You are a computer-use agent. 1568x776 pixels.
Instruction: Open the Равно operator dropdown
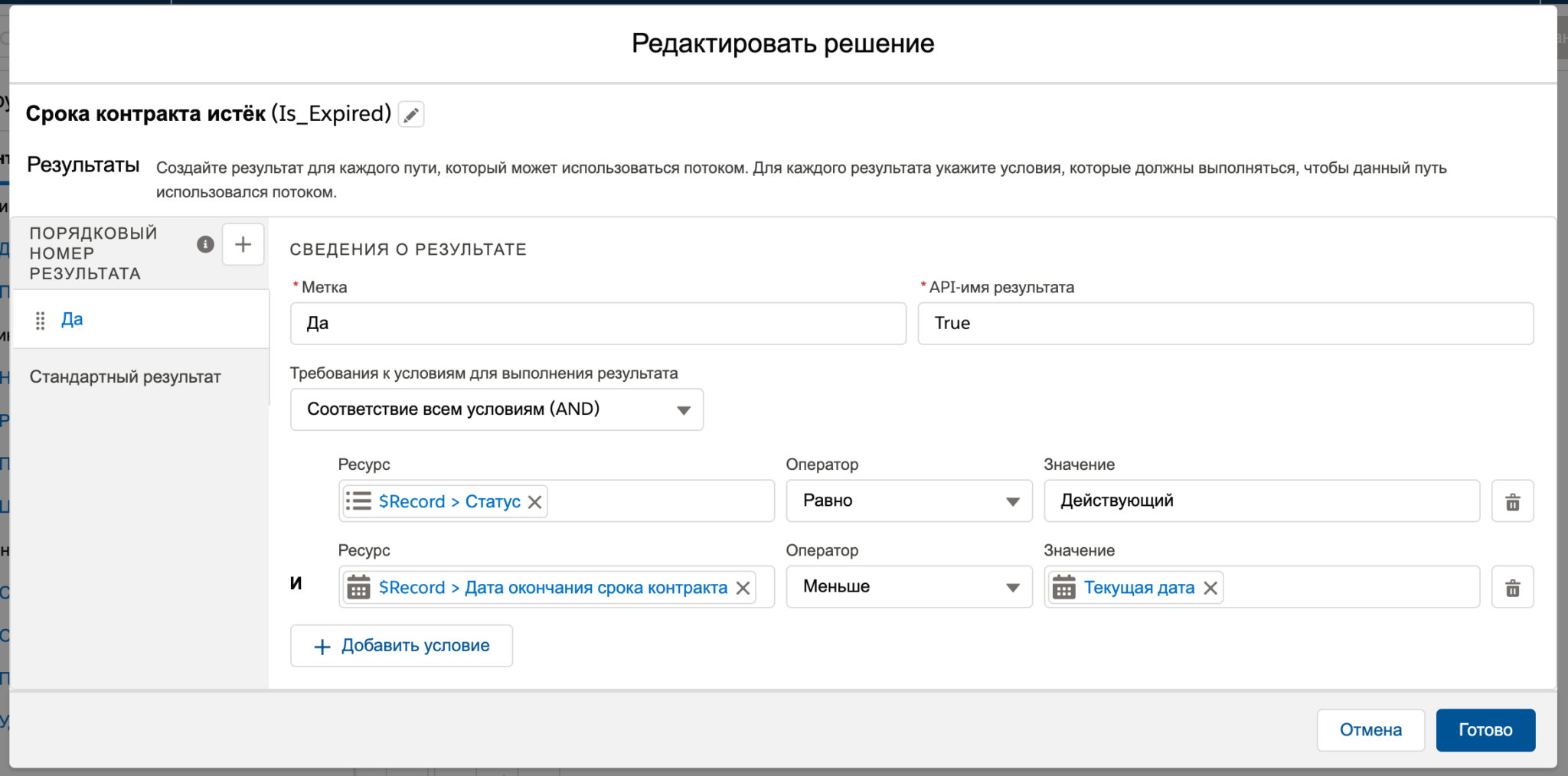tap(910, 501)
